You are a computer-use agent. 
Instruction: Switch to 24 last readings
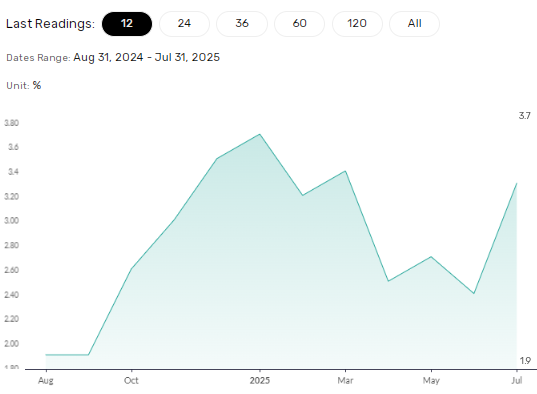tap(184, 24)
